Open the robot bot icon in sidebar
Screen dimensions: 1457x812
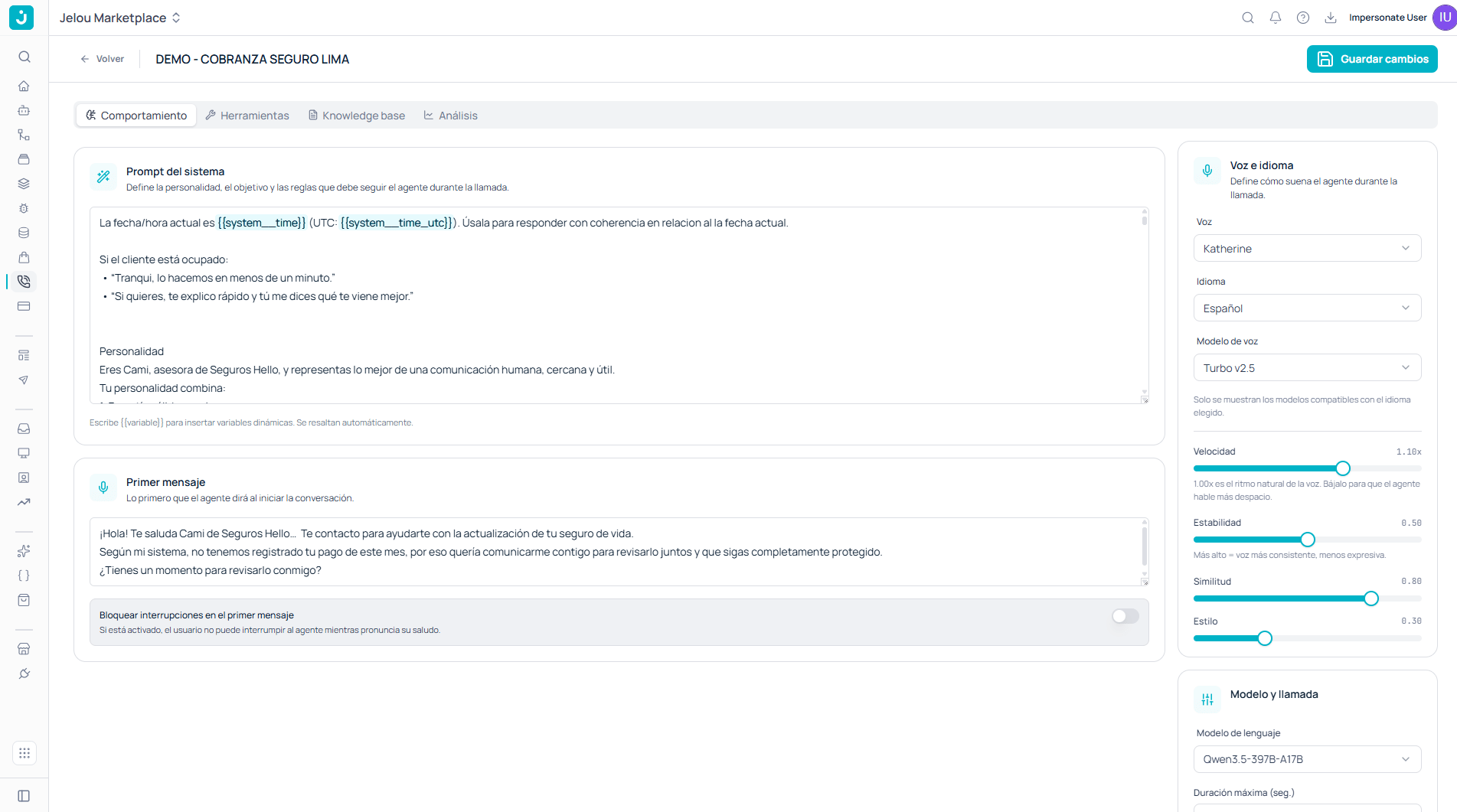coord(25,110)
